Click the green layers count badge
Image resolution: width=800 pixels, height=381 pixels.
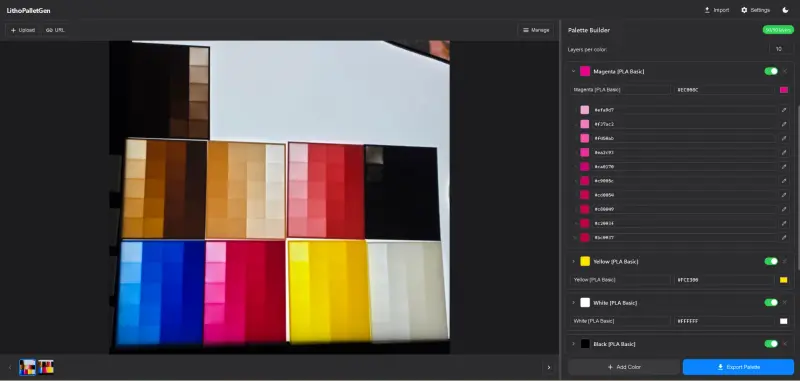(x=778, y=30)
